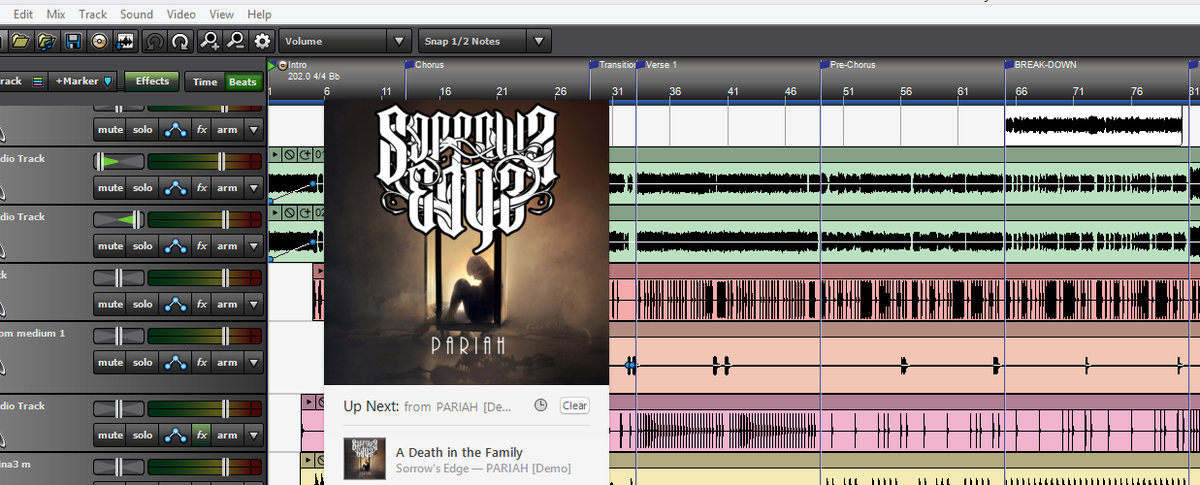Open the arrow menu beside the green fx button
The width and height of the screenshot is (1200, 485).
click(x=253, y=436)
